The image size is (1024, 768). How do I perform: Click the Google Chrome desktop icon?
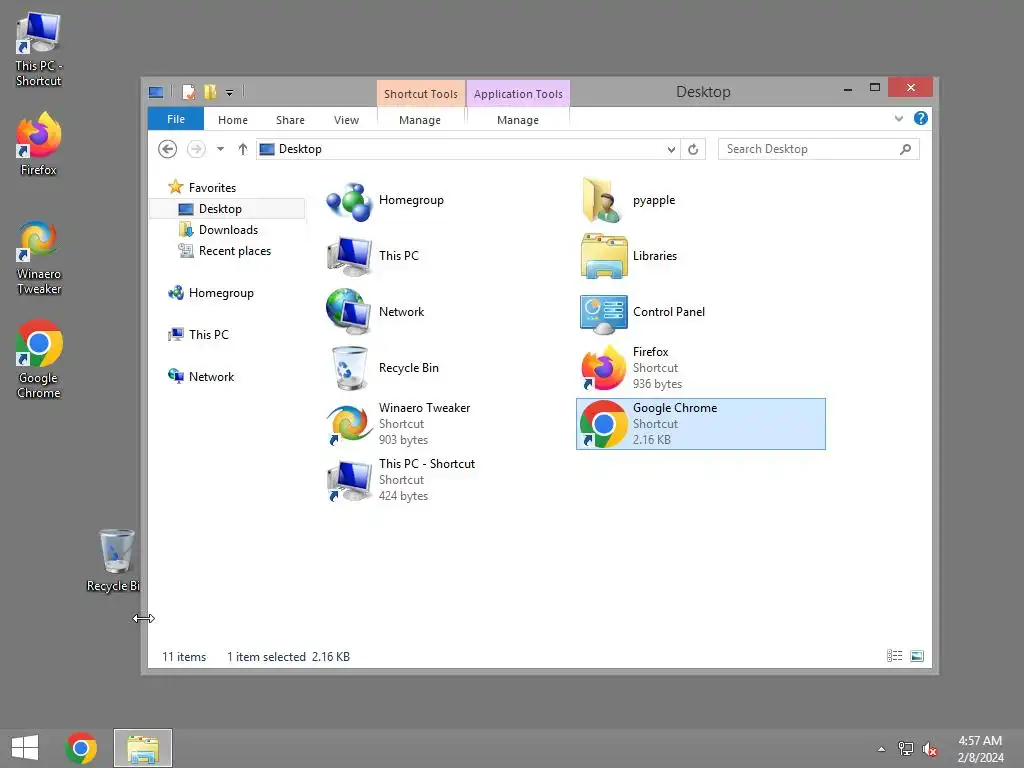click(39, 360)
